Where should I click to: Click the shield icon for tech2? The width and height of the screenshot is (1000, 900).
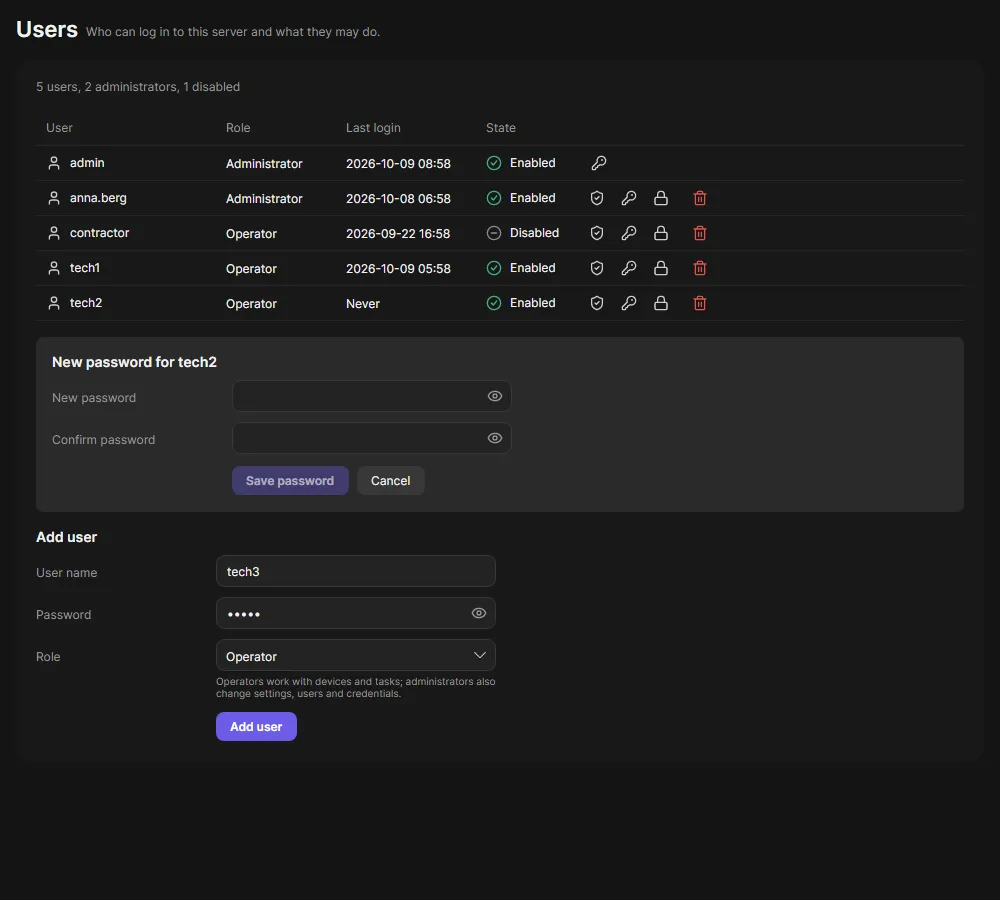pyautogui.click(x=596, y=304)
